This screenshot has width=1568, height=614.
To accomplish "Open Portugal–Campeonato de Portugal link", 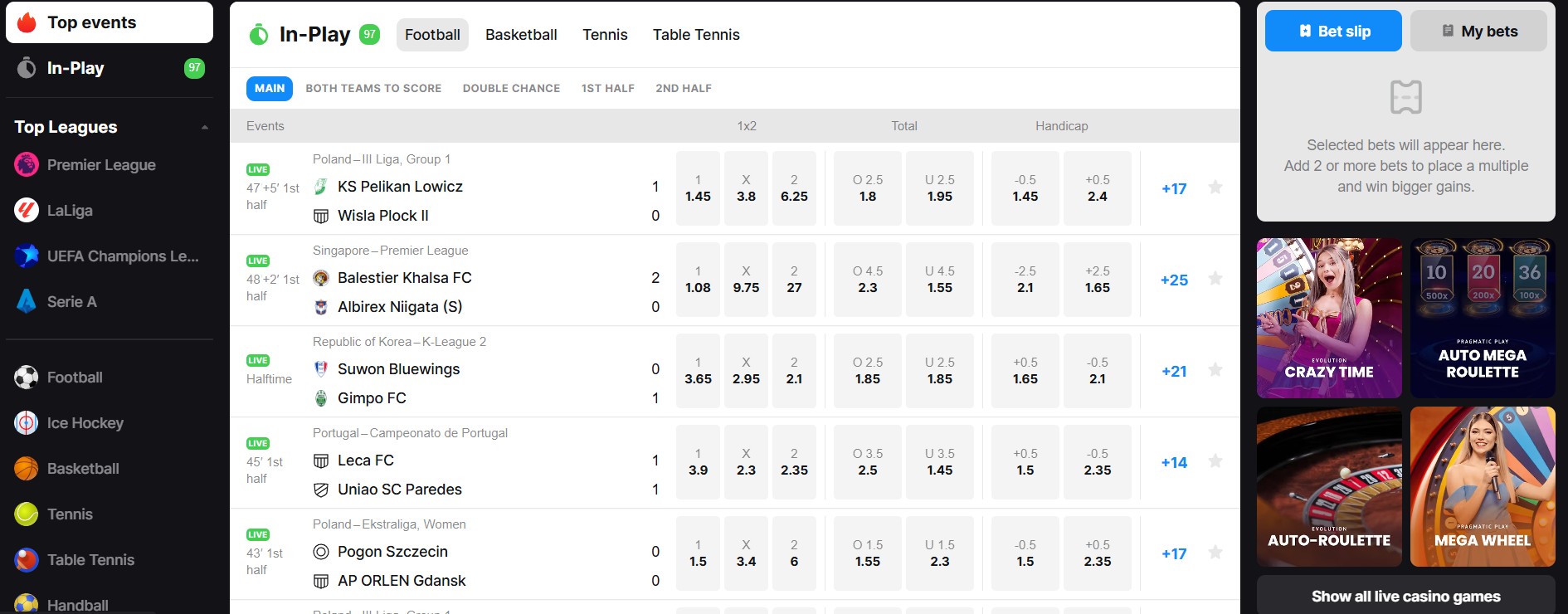I will pos(410,433).
